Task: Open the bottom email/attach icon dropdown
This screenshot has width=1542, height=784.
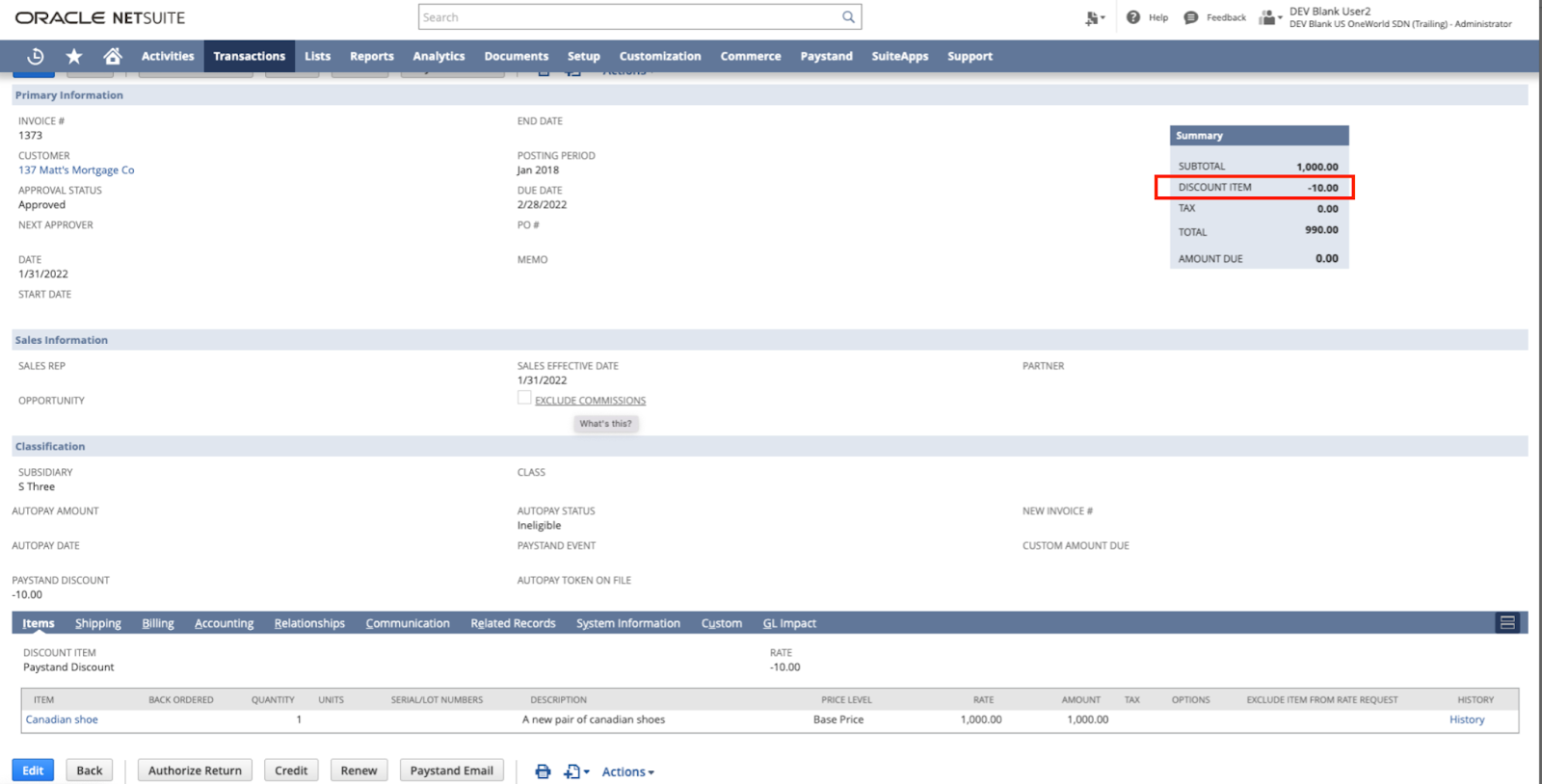Action: tap(576, 771)
